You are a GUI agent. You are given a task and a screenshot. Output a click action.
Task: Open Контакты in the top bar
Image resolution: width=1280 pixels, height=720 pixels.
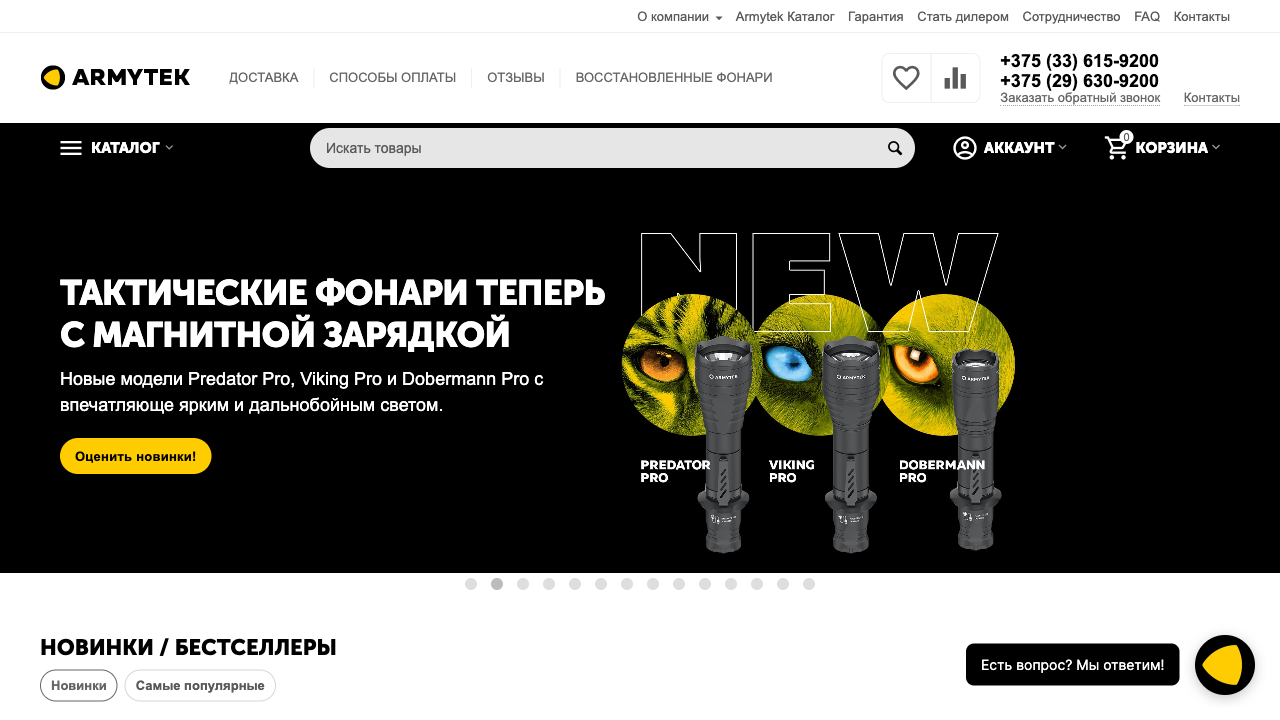tap(1202, 17)
